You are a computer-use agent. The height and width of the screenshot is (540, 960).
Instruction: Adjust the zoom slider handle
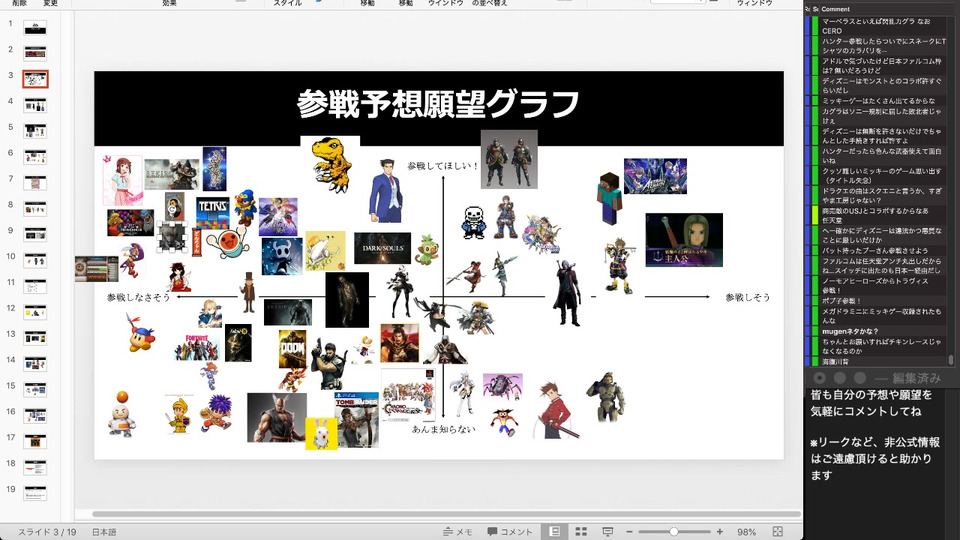click(674, 532)
